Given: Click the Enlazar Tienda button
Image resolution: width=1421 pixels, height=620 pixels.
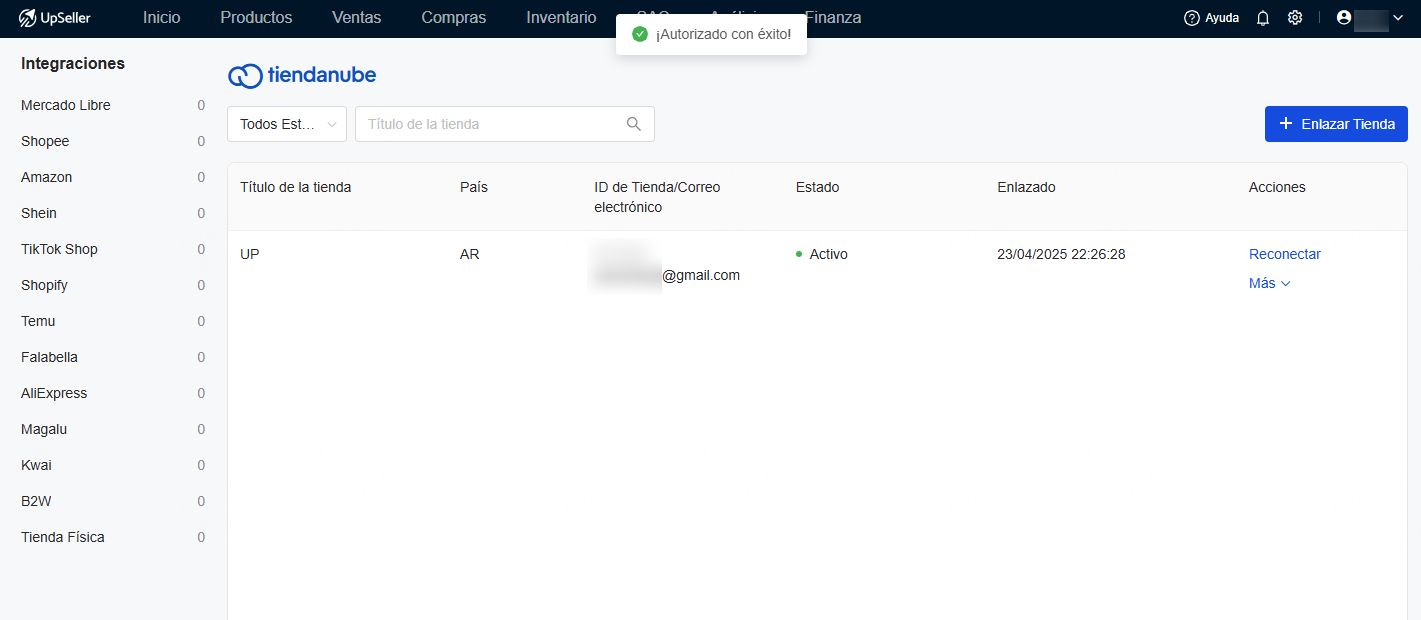Looking at the screenshot, I should 1336,124.
